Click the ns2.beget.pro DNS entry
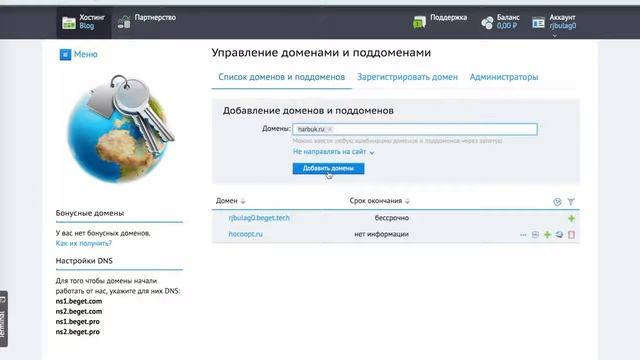Viewport: 640px width, 360px height. pos(78,332)
